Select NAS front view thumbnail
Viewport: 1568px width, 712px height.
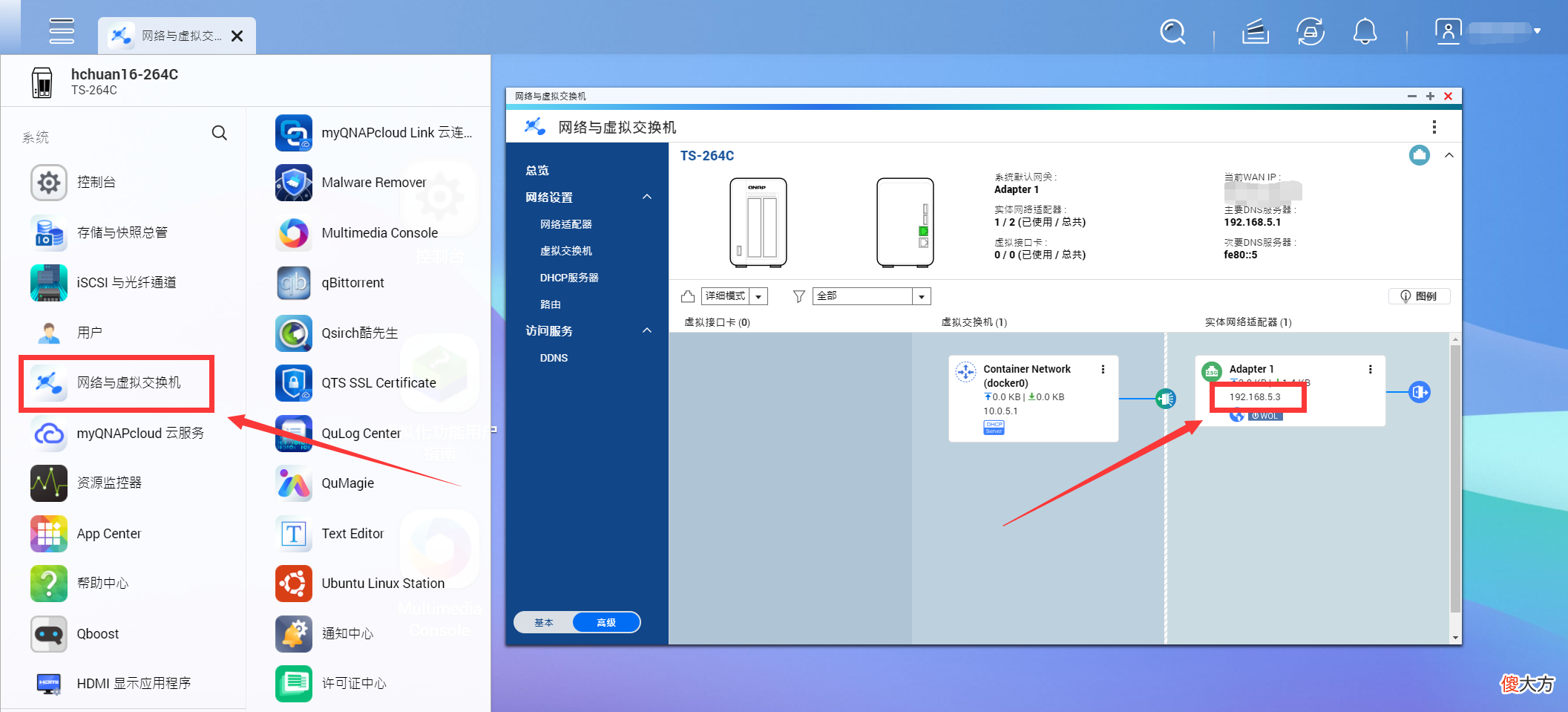point(758,222)
